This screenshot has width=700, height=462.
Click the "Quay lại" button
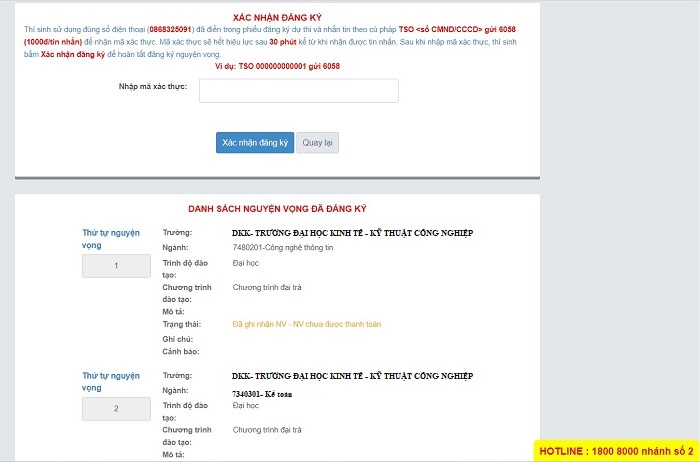tap(319, 143)
